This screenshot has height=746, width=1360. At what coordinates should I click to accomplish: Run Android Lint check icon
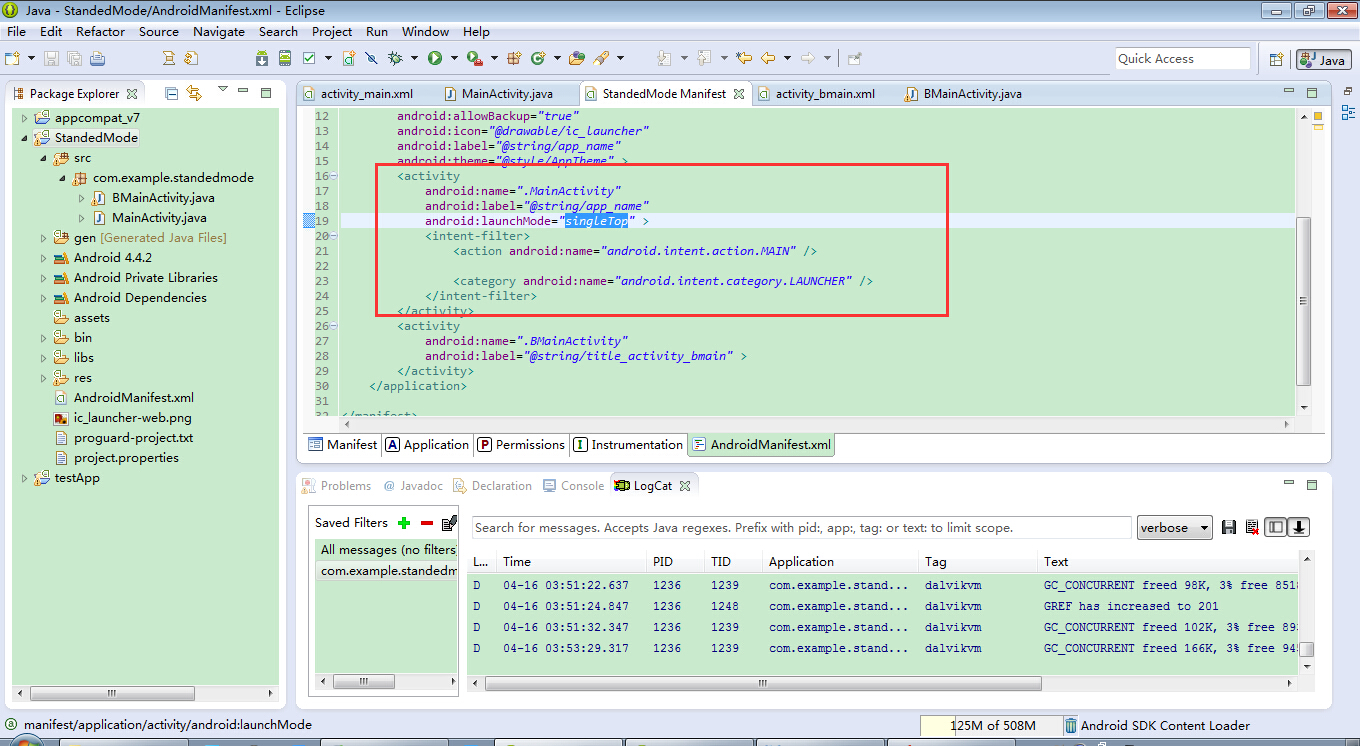tap(309, 58)
